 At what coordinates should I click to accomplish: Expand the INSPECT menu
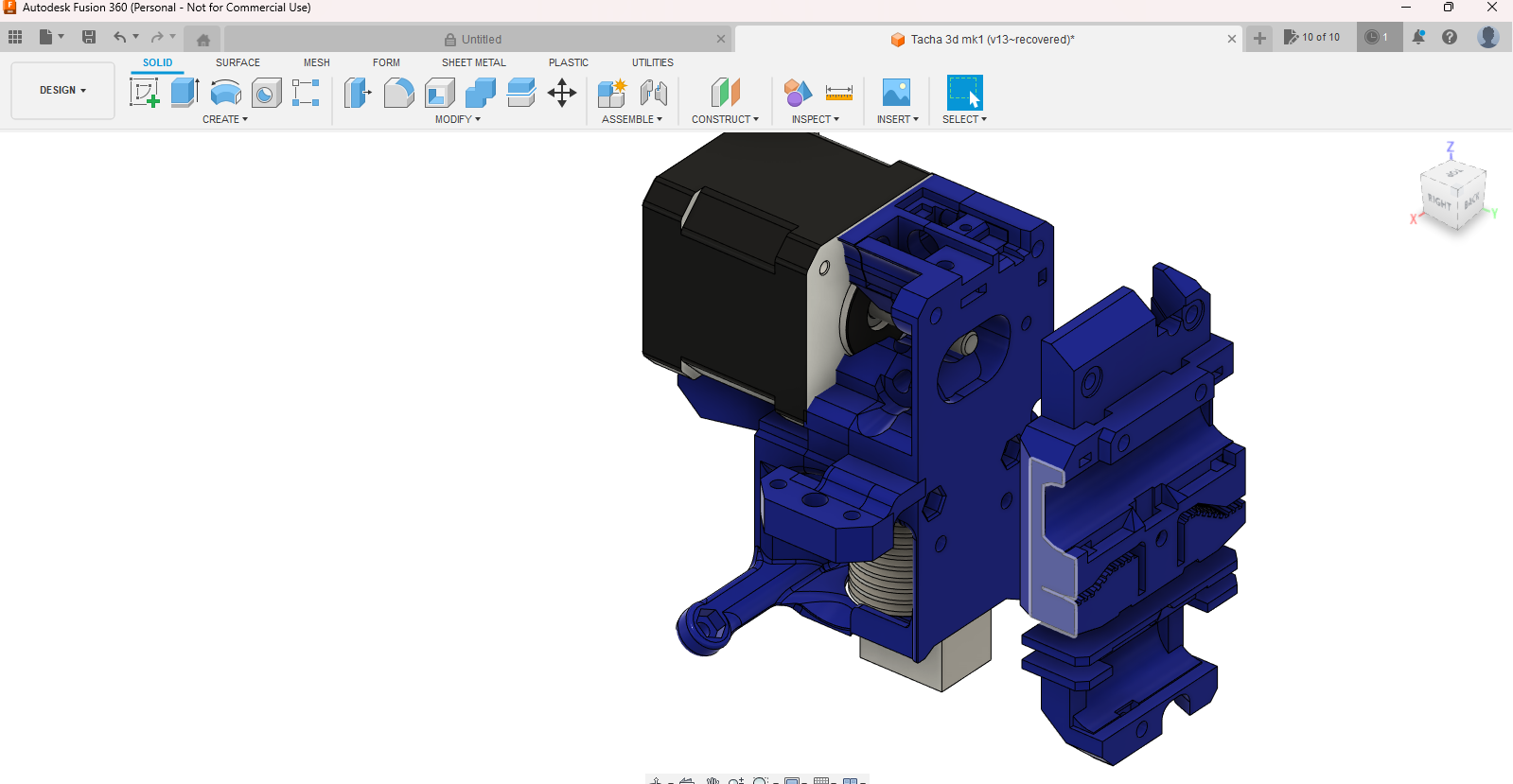point(816,119)
